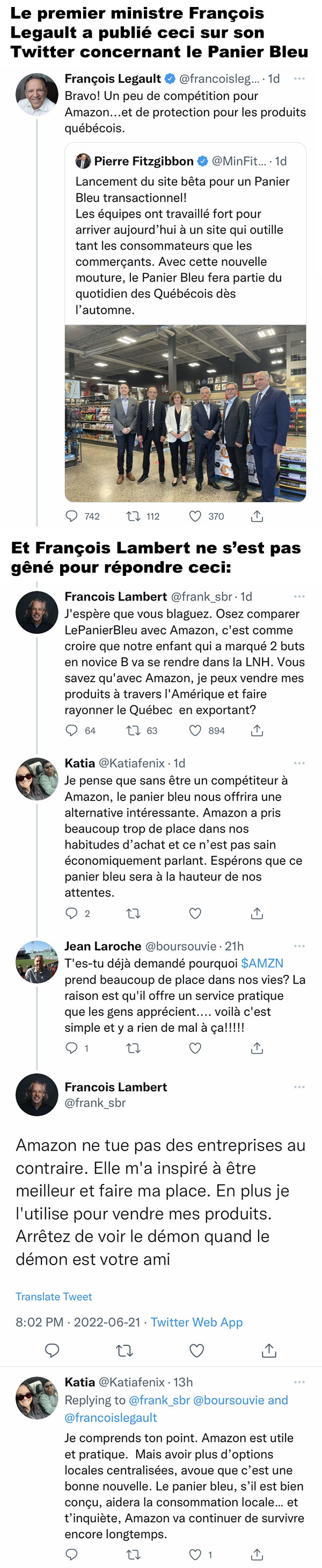The height and width of the screenshot is (1568, 322).
Task: Reply to François Legault's Bravo tweet
Action: (x=72, y=516)
